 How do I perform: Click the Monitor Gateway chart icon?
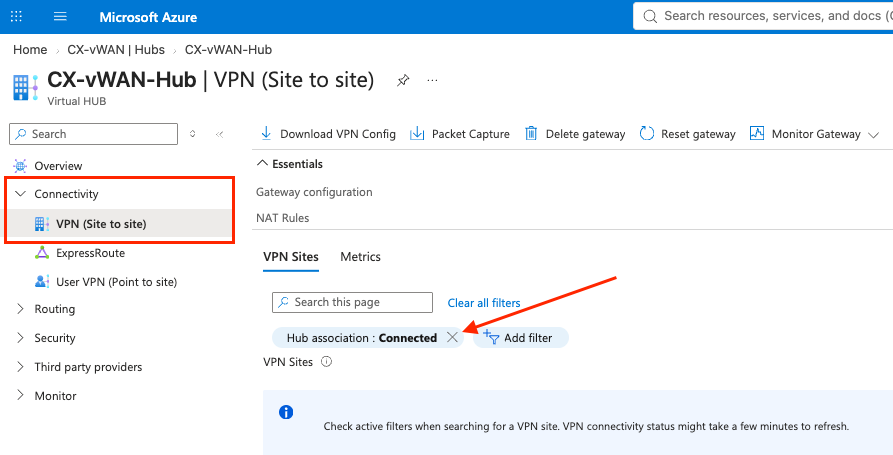click(x=757, y=133)
